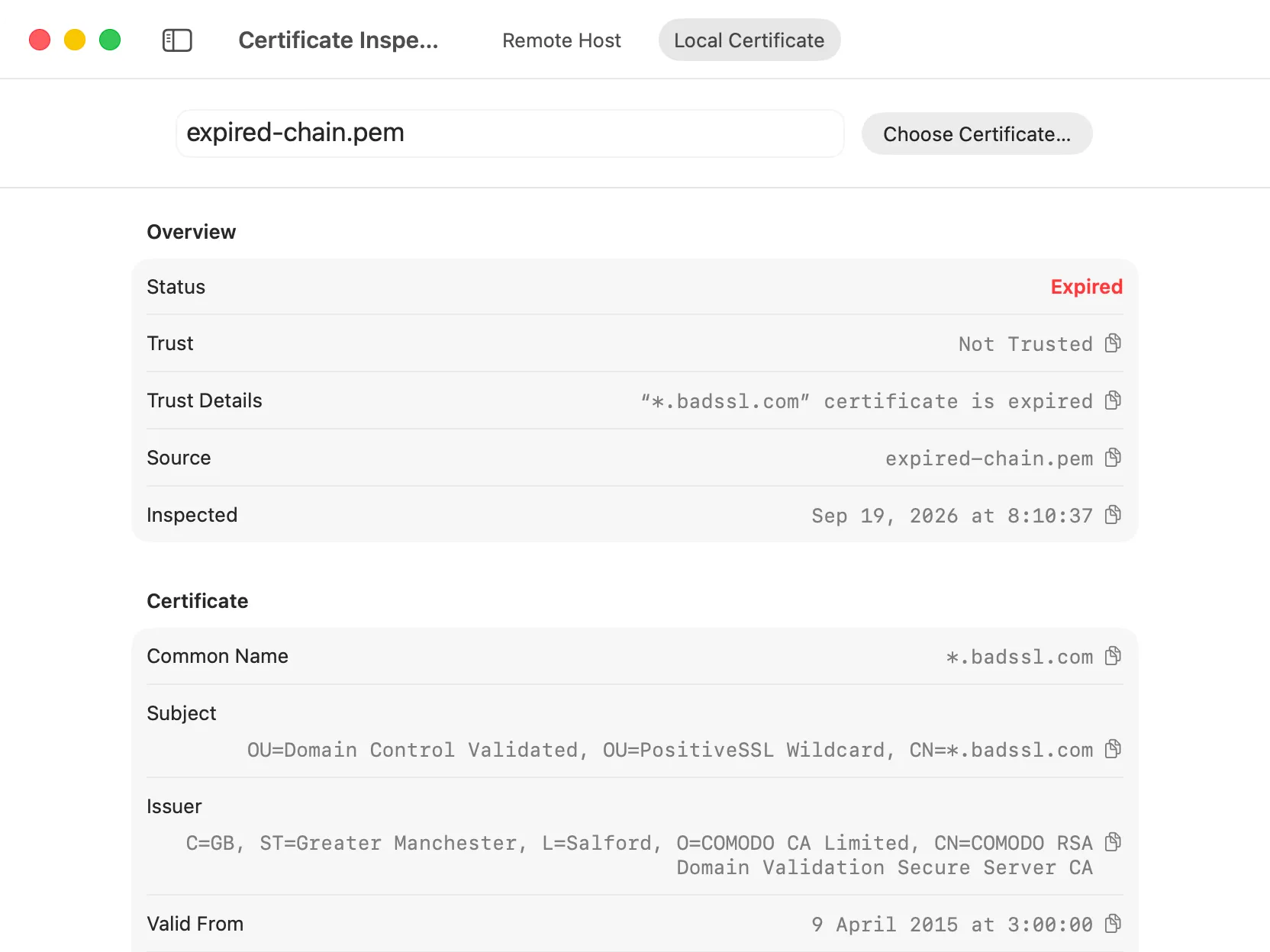Copy the Inspected timestamp
This screenshot has width=1270, height=952.
coord(1114,515)
